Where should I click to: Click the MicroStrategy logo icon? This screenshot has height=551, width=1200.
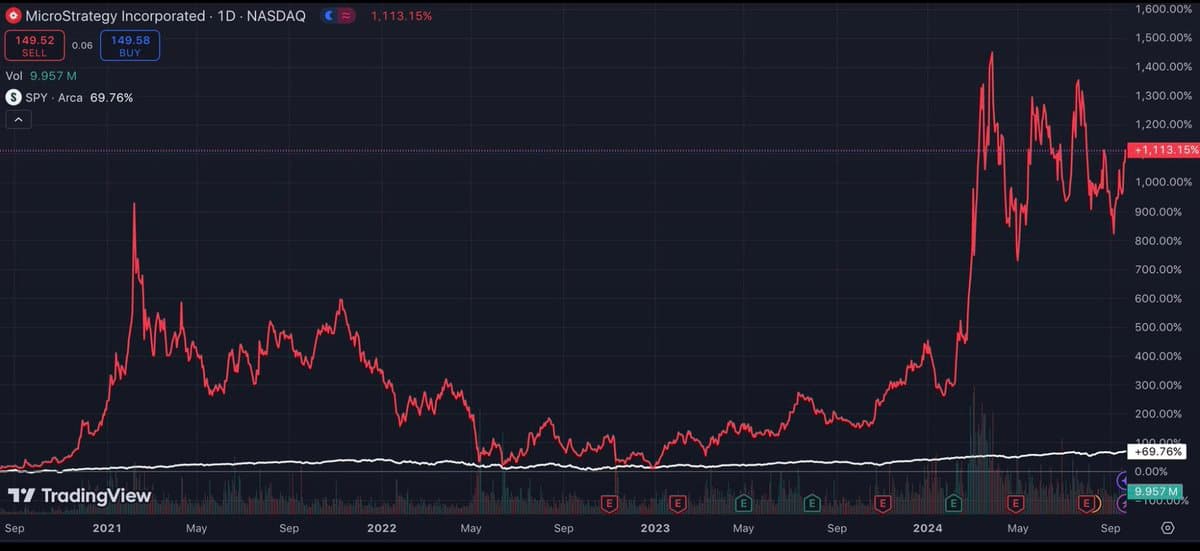14,16
